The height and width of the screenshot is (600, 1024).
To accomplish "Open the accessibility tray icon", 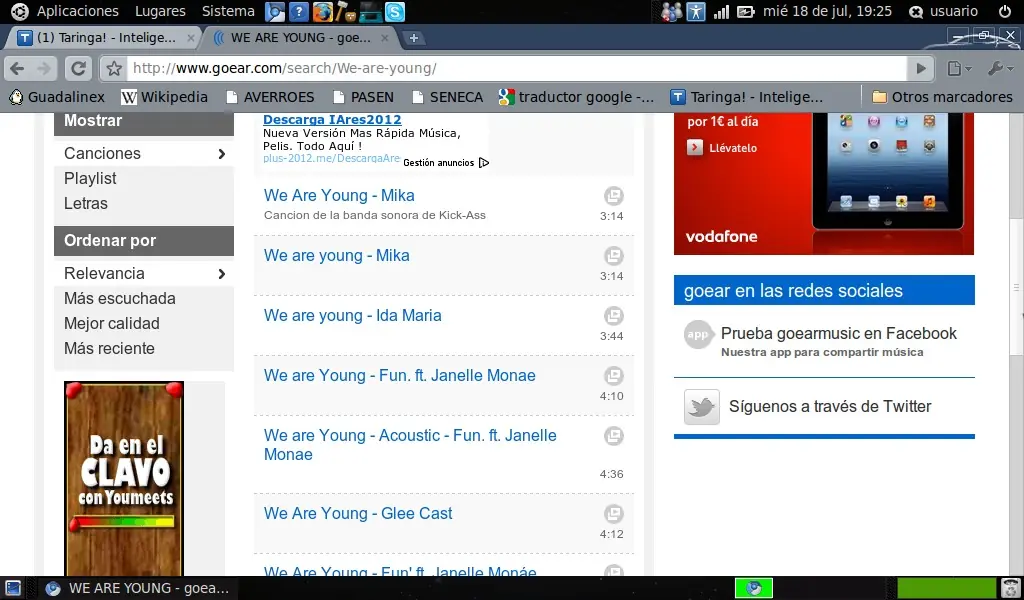I will pos(696,11).
